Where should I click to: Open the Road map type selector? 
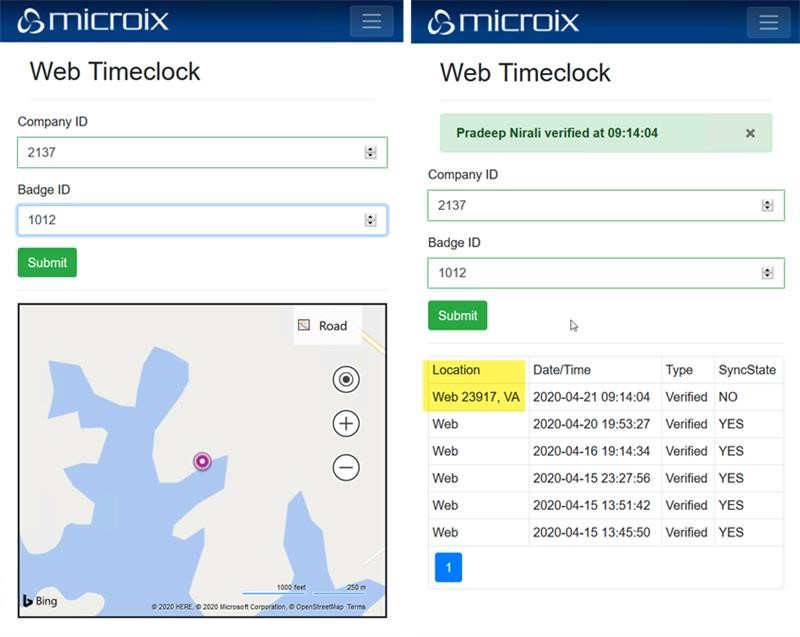point(323,325)
